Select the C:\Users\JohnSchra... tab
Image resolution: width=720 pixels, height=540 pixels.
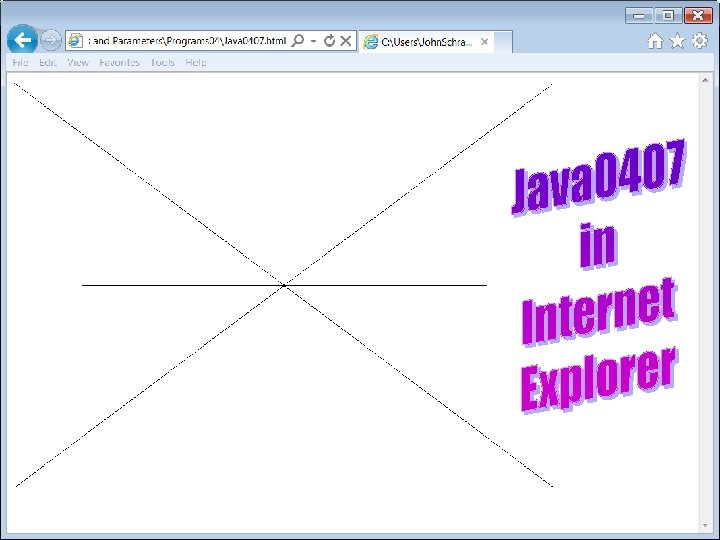point(426,42)
